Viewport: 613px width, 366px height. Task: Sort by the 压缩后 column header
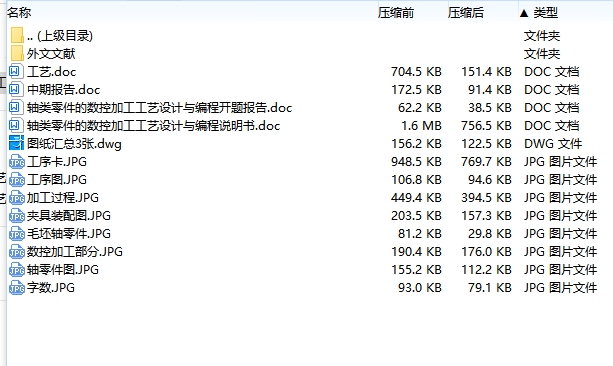(x=466, y=13)
